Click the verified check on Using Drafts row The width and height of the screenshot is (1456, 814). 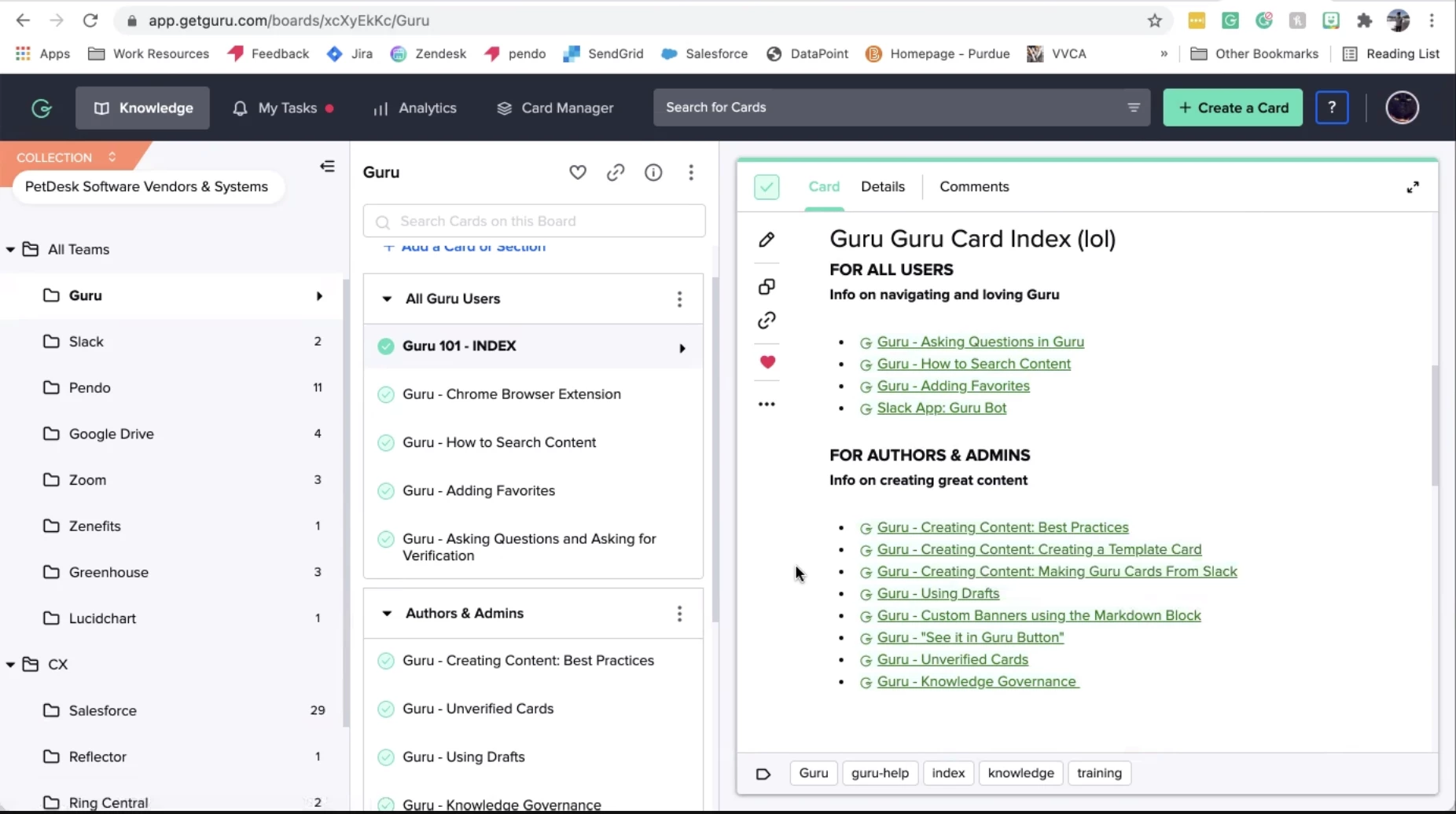385,757
